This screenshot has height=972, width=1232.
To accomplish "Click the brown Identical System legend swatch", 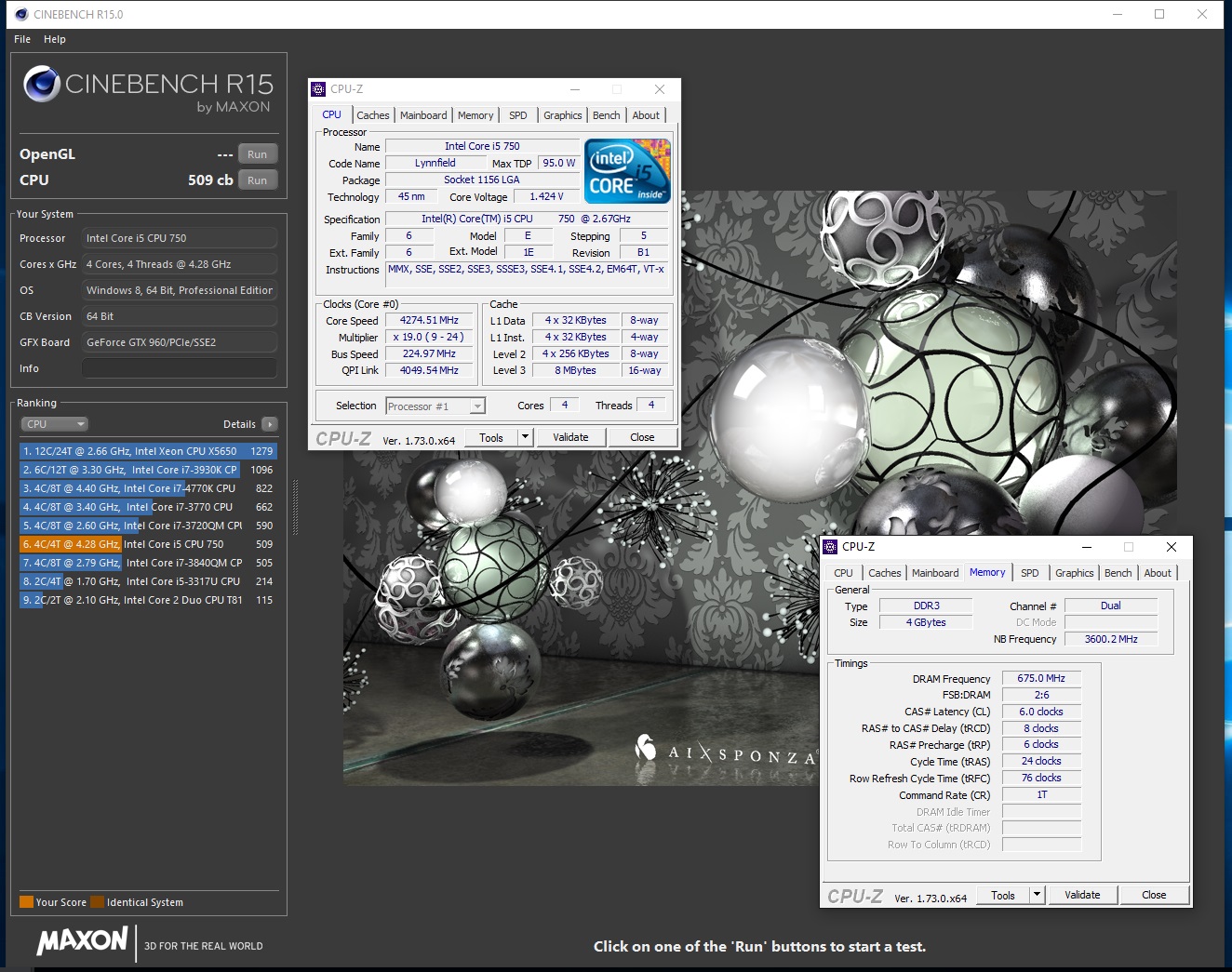I will [x=97, y=901].
